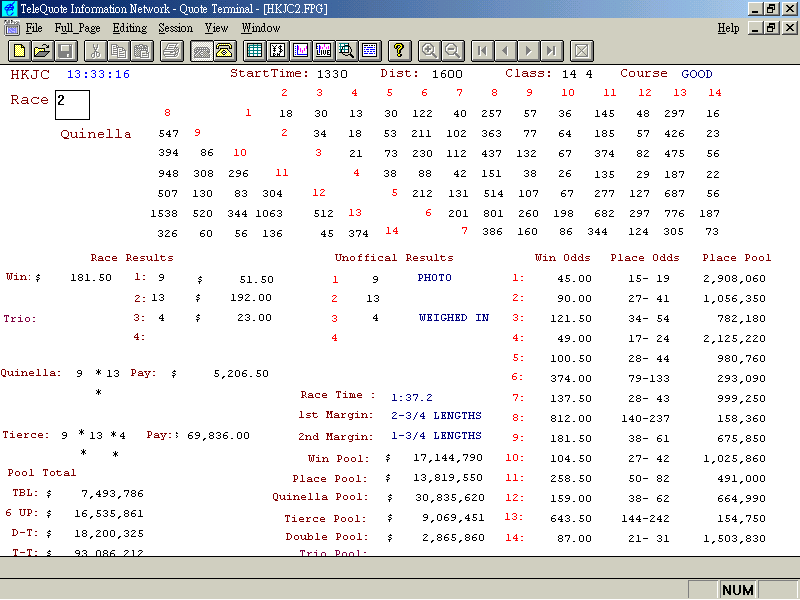Image resolution: width=800 pixels, height=600 pixels.
Task: Click the Zoom In magnifier icon
Action: pos(429,51)
